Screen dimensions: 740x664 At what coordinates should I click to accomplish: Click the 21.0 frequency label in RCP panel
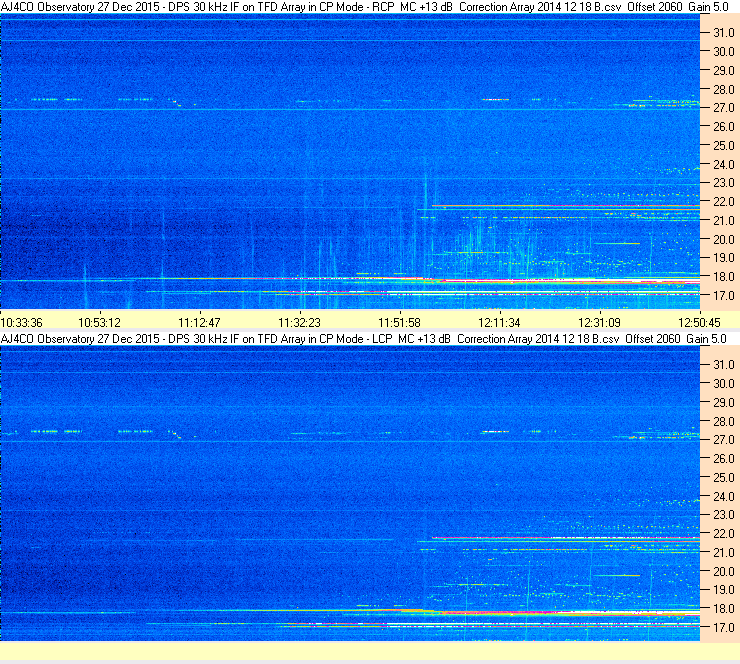(x=724, y=221)
